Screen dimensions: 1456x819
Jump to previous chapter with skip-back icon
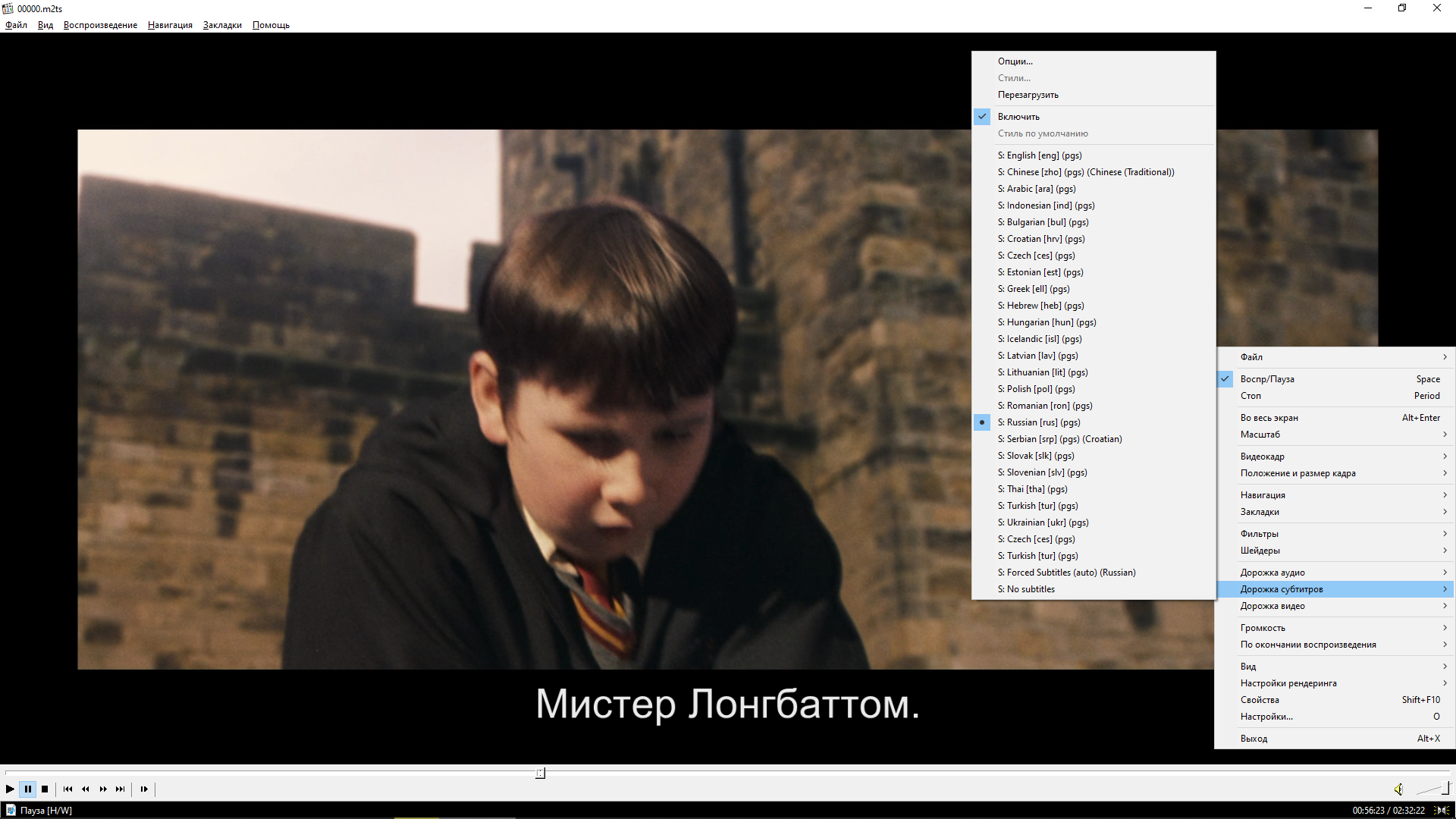click(67, 789)
